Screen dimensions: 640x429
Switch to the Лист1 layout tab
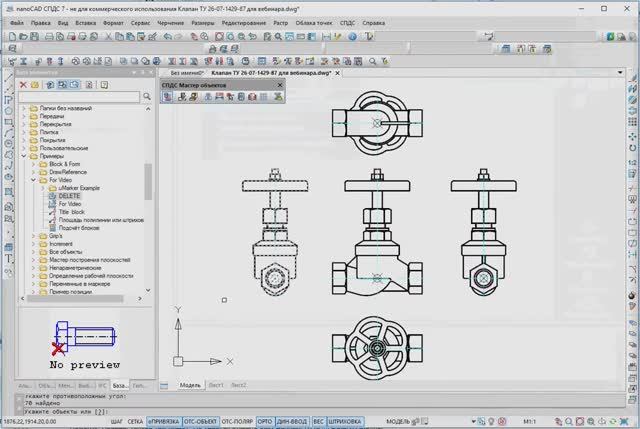pyautogui.click(x=216, y=385)
